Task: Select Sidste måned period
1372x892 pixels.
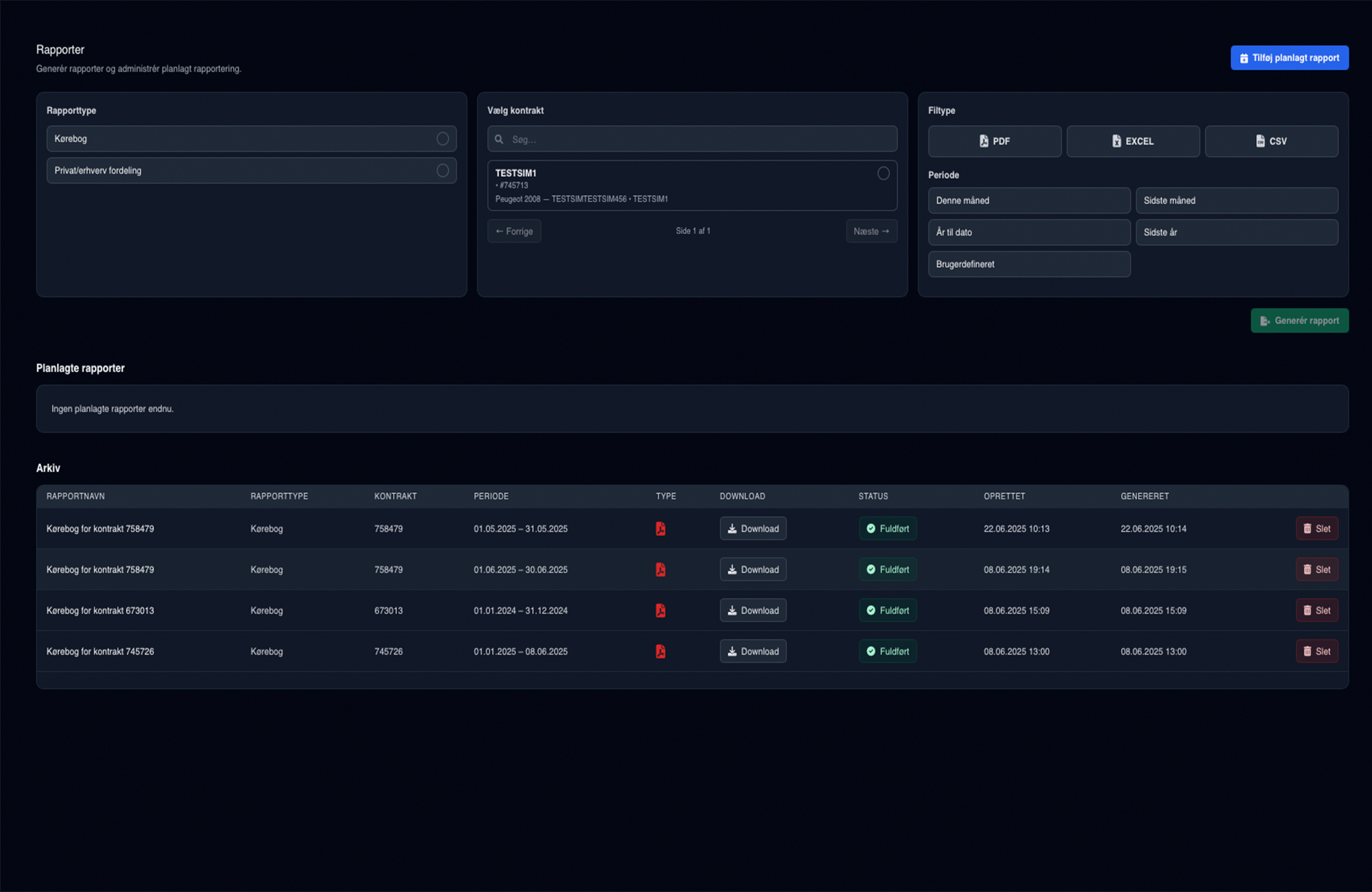Action: pos(1236,200)
